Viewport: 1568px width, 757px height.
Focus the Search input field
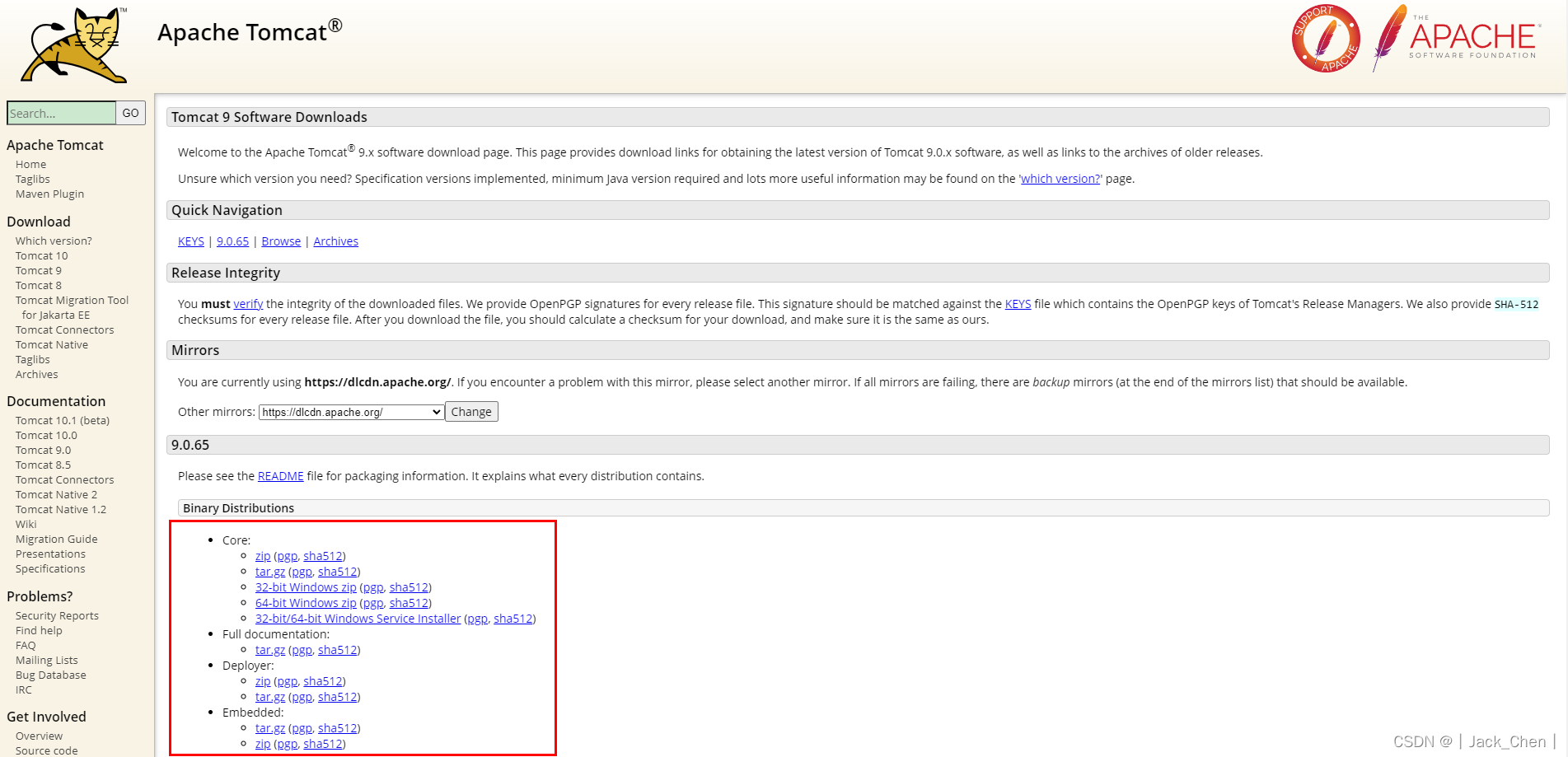(61, 113)
